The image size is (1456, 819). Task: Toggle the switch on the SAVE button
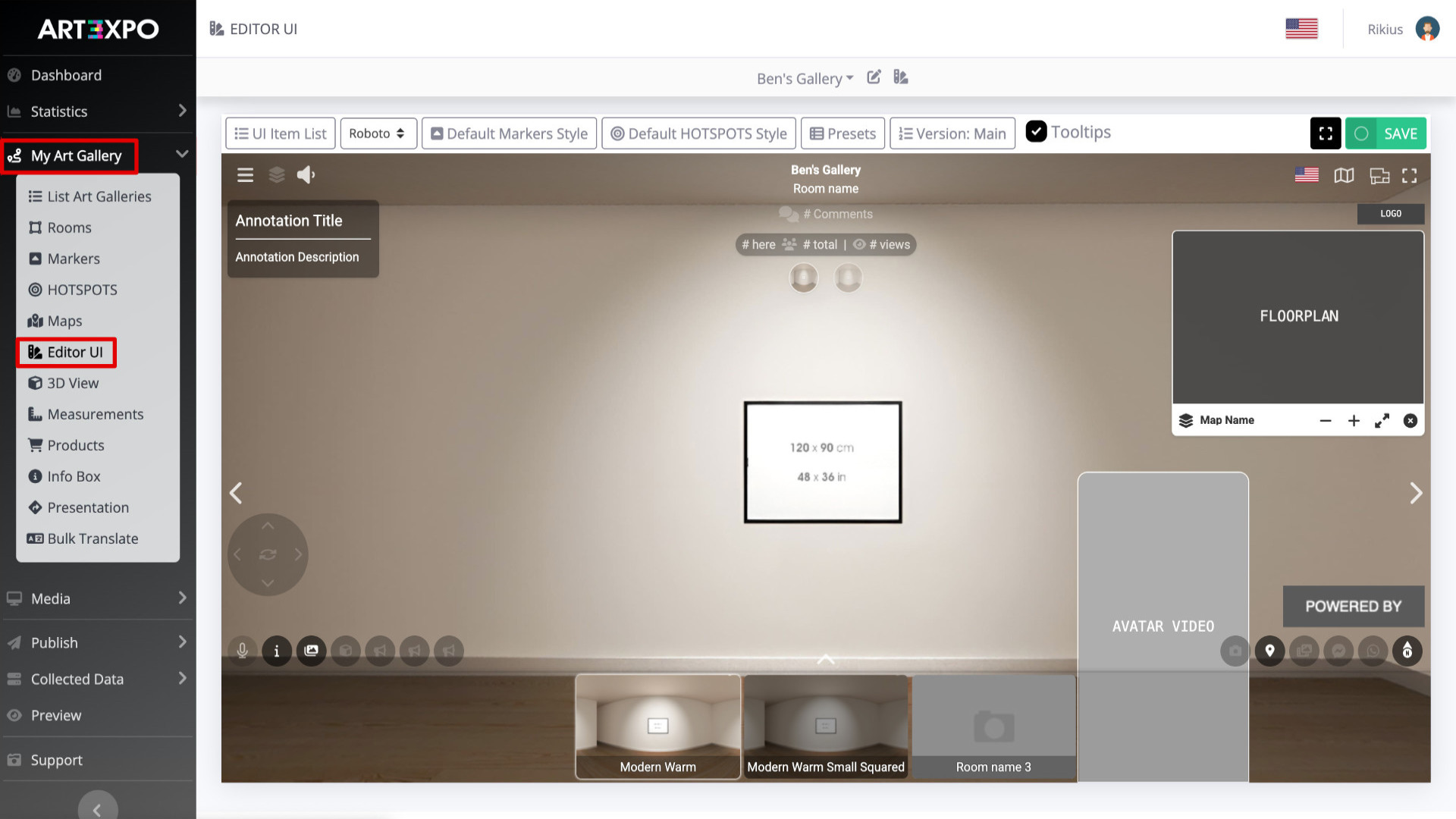(1361, 133)
